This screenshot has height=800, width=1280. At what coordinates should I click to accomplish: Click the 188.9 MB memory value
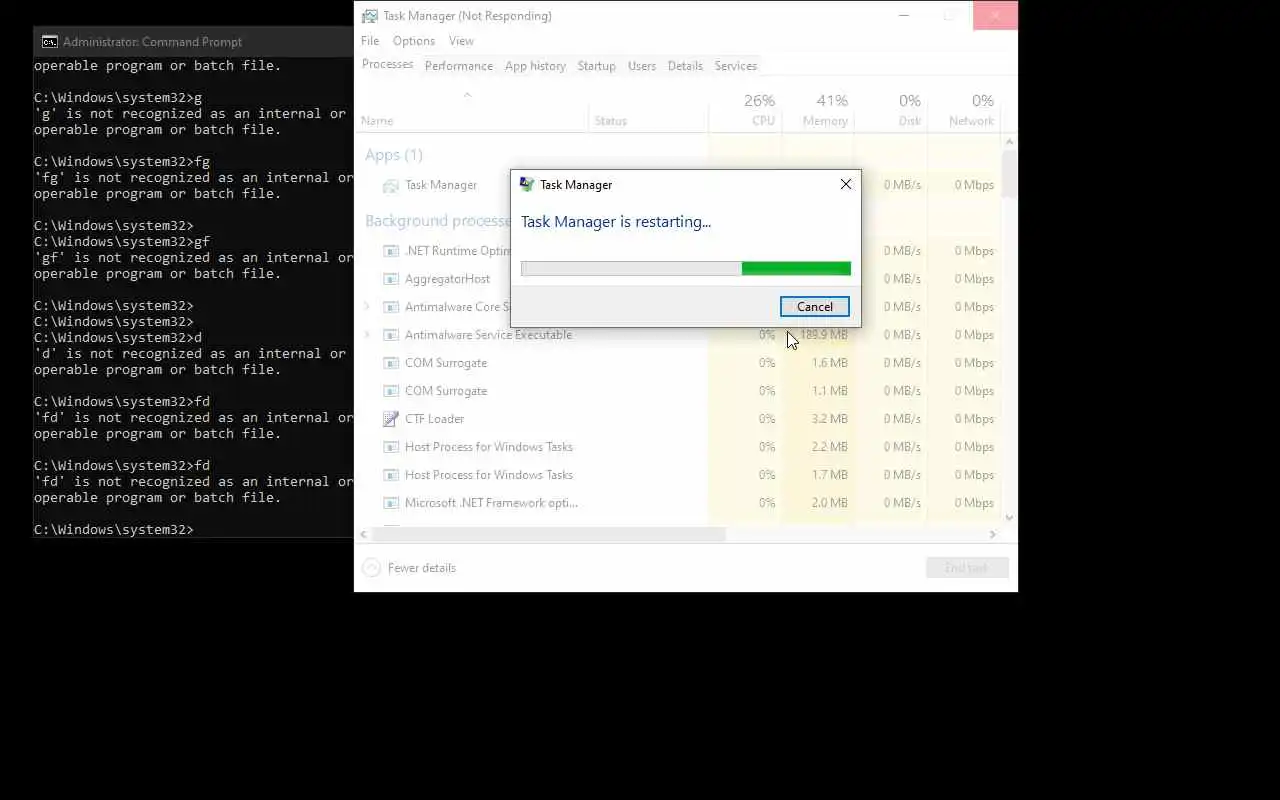tap(823, 335)
